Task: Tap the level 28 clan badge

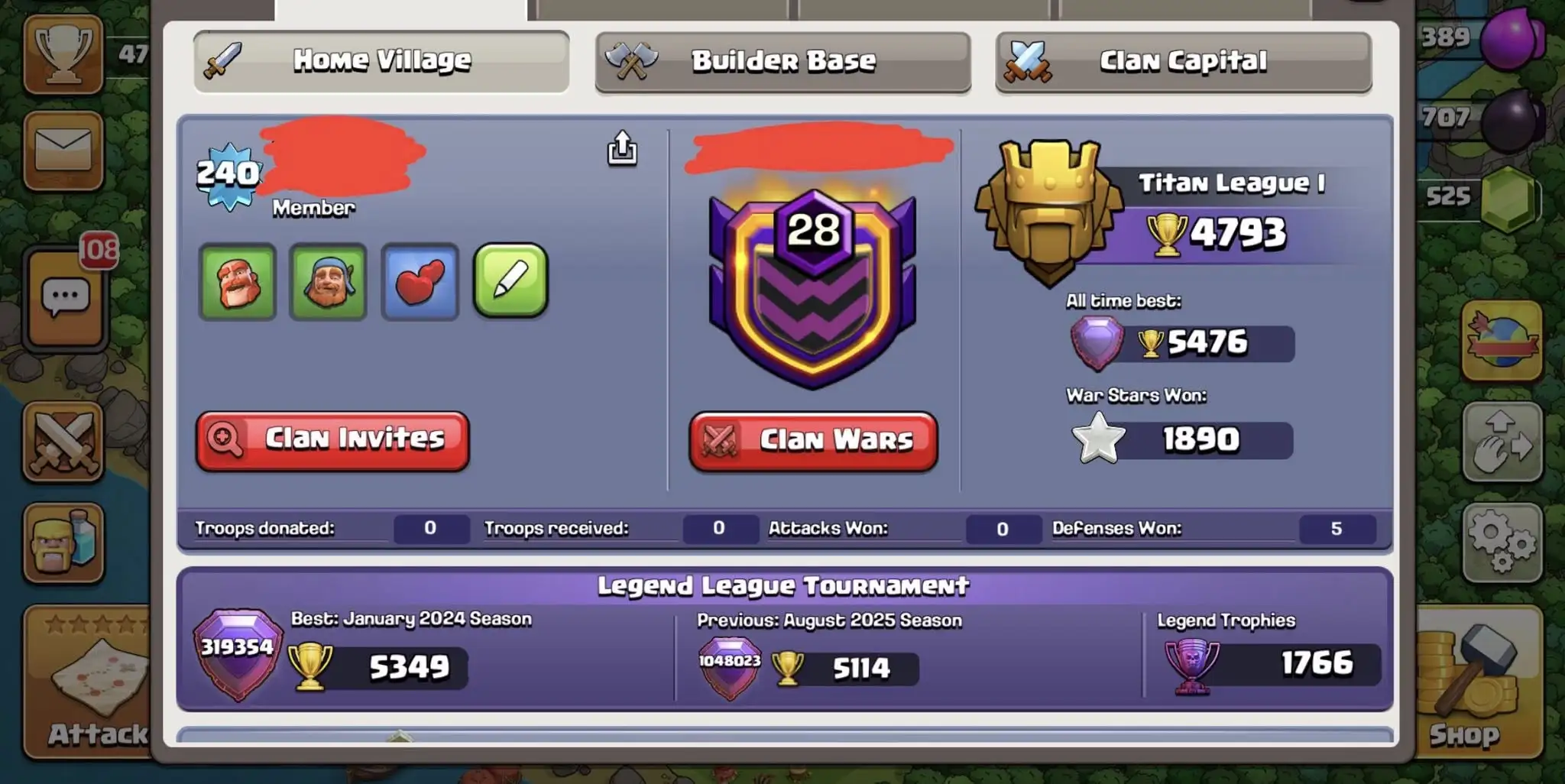Action: 813,289
